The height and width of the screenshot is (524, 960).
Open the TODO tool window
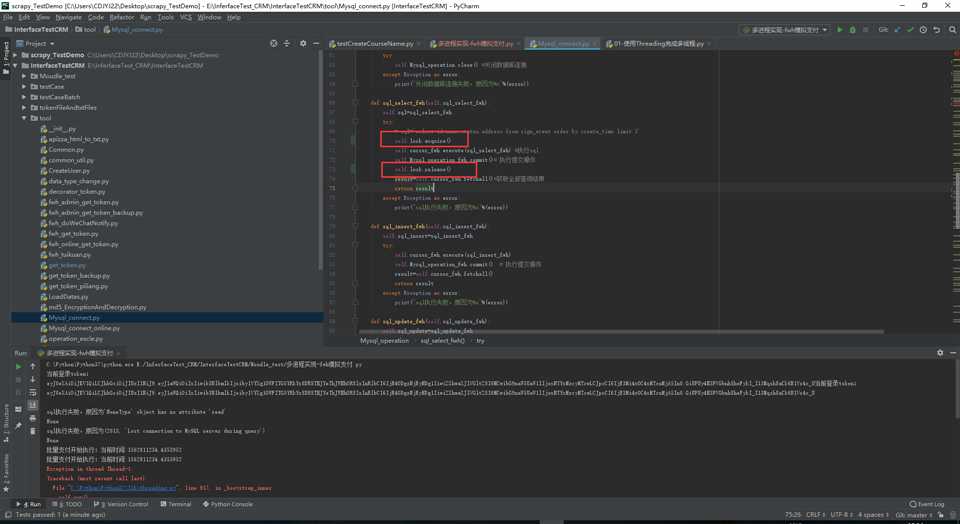[x=67, y=504]
